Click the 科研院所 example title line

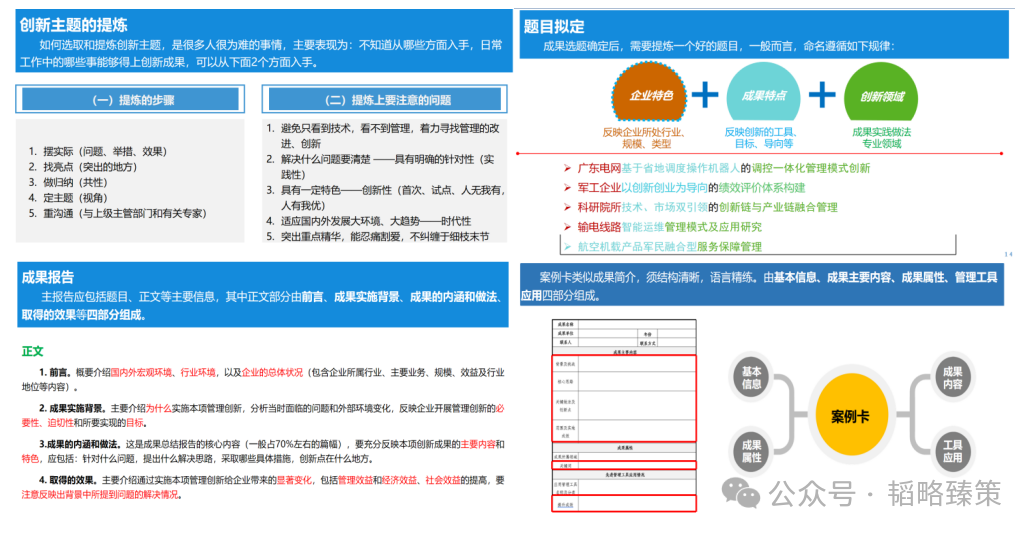point(708,207)
